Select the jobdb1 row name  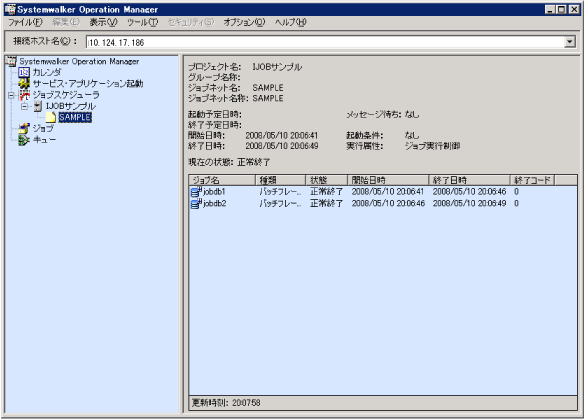coord(214,192)
